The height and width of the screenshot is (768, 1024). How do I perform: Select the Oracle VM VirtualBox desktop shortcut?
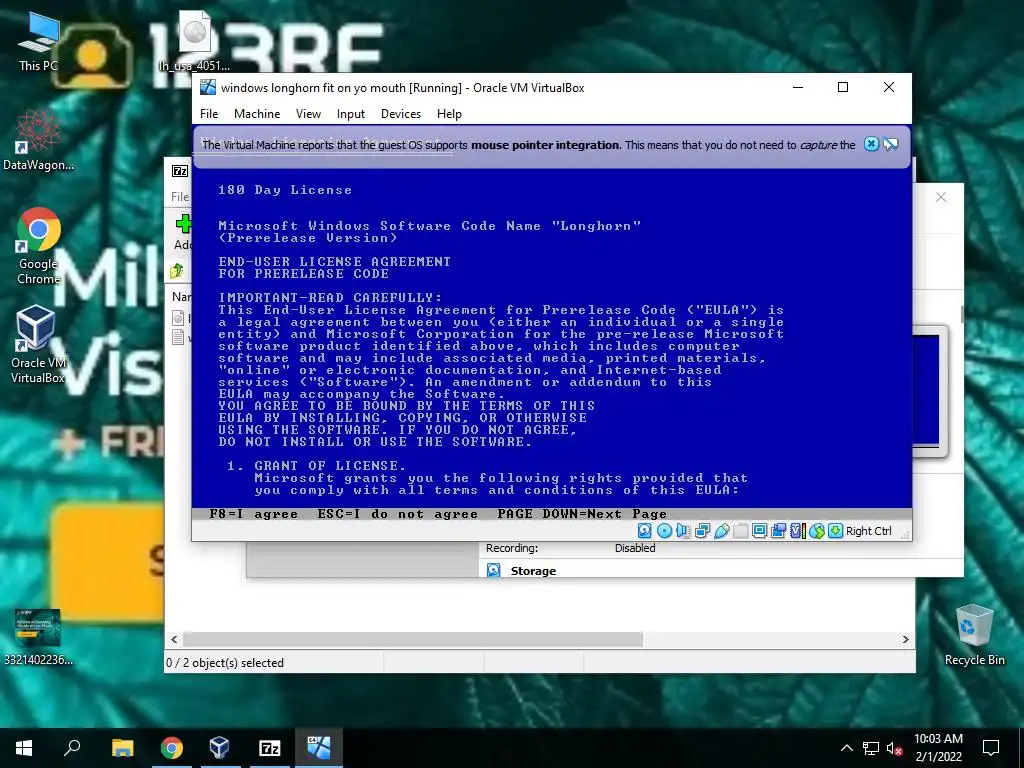37,344
